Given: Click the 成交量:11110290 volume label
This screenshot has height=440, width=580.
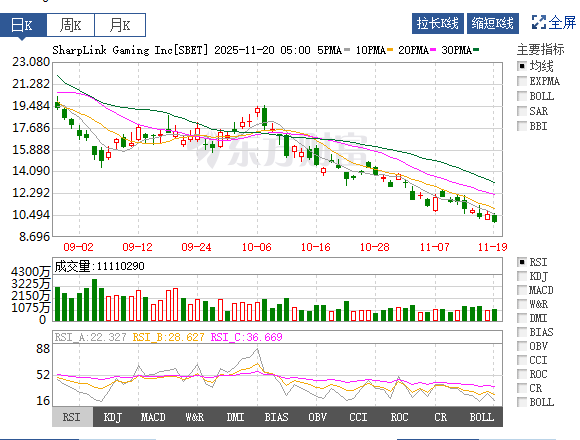Looking at the screenshot, I should click(x=100, y=266).
